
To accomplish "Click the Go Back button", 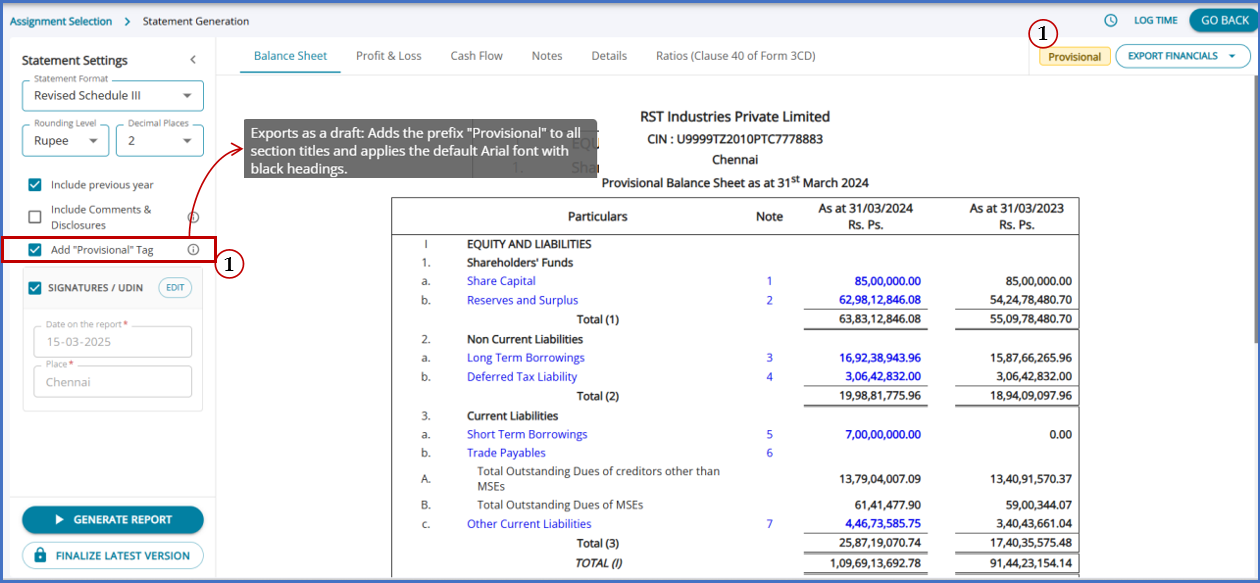I will [x=1224, y=20].
